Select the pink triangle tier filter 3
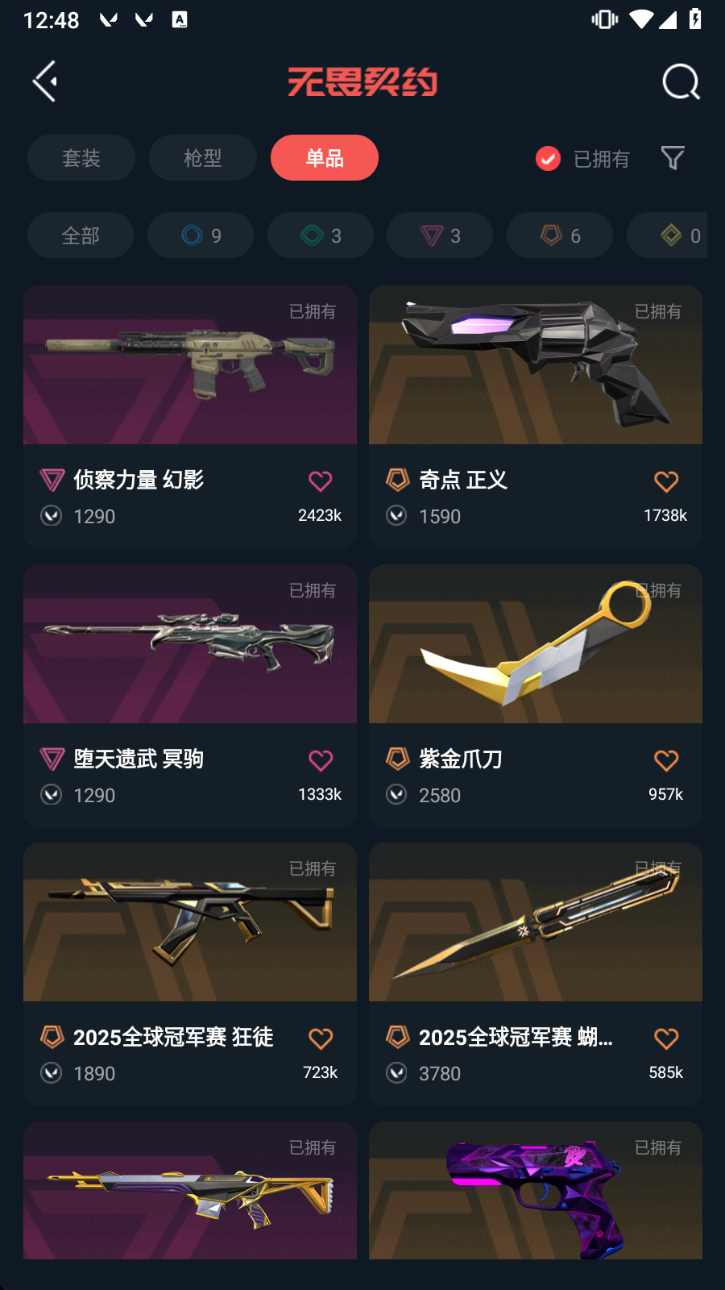Screen dimensions: 725x1290 (x=440, y=235)
